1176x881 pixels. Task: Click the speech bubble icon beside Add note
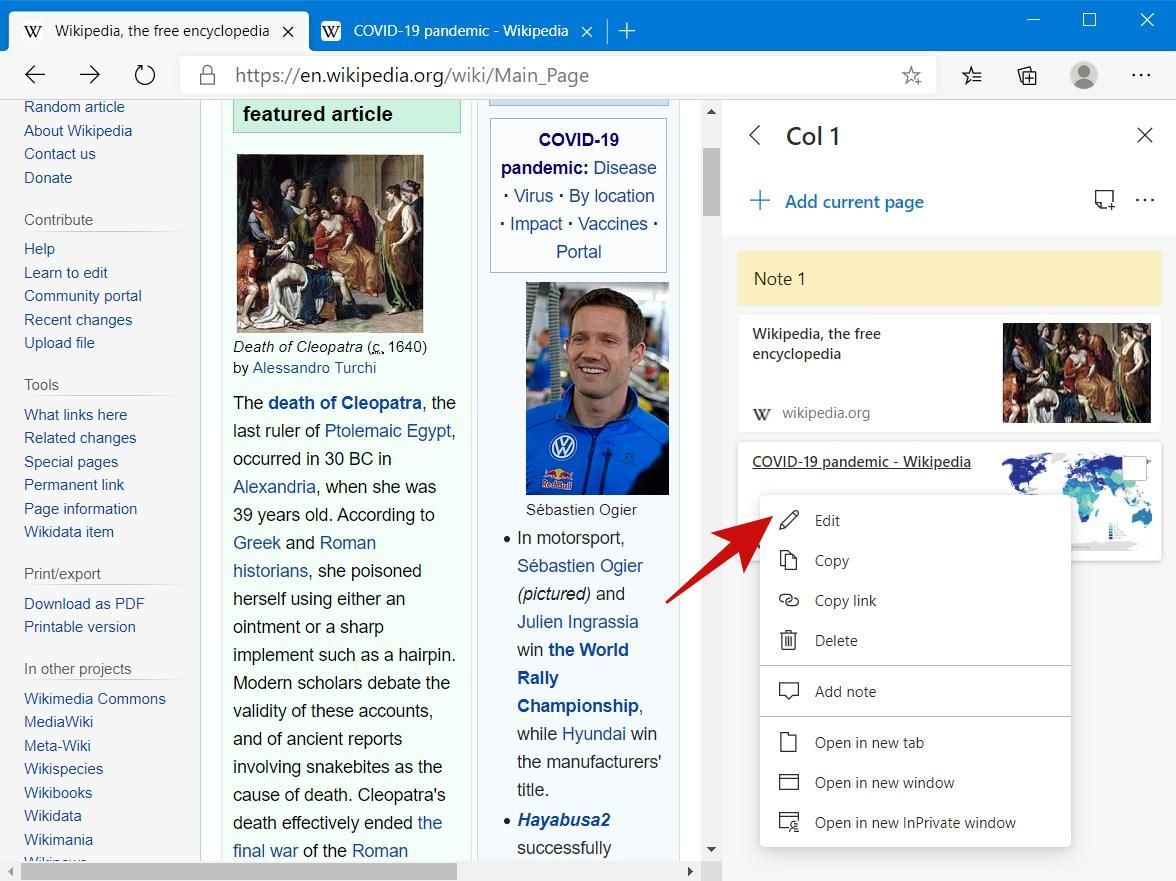tap(788, 691)
